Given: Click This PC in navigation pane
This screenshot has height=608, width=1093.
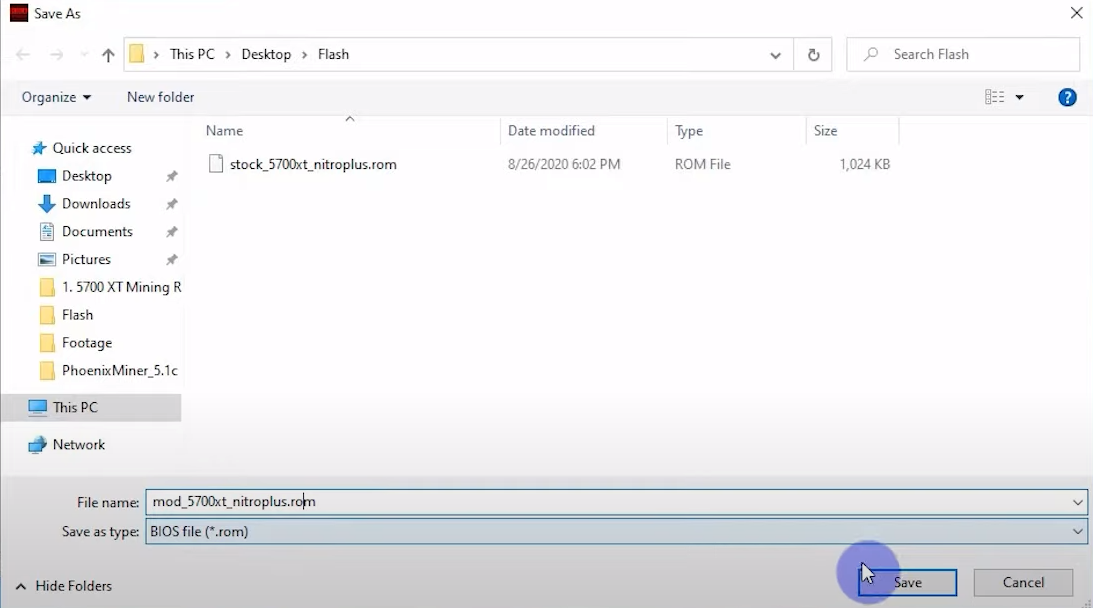Looking at the screenshot, I should [75, 407].
